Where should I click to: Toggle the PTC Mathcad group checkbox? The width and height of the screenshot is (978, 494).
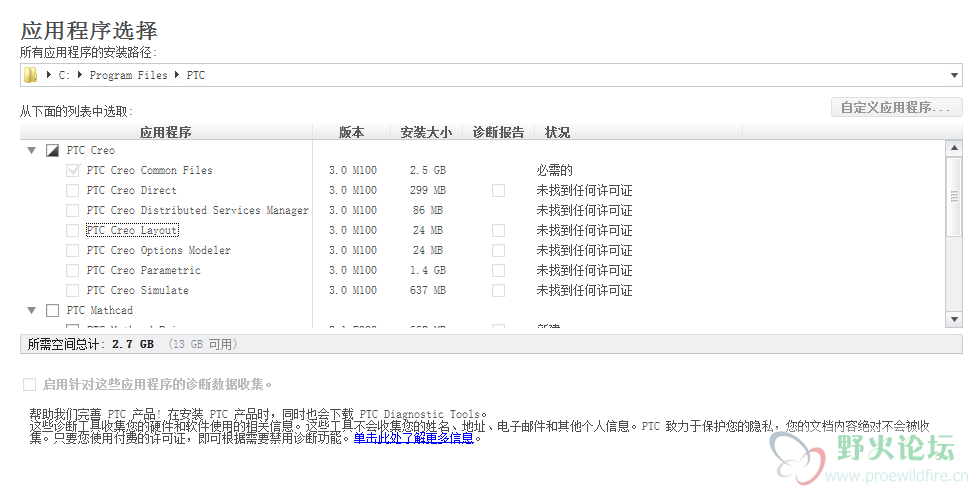tap(53, 310)
